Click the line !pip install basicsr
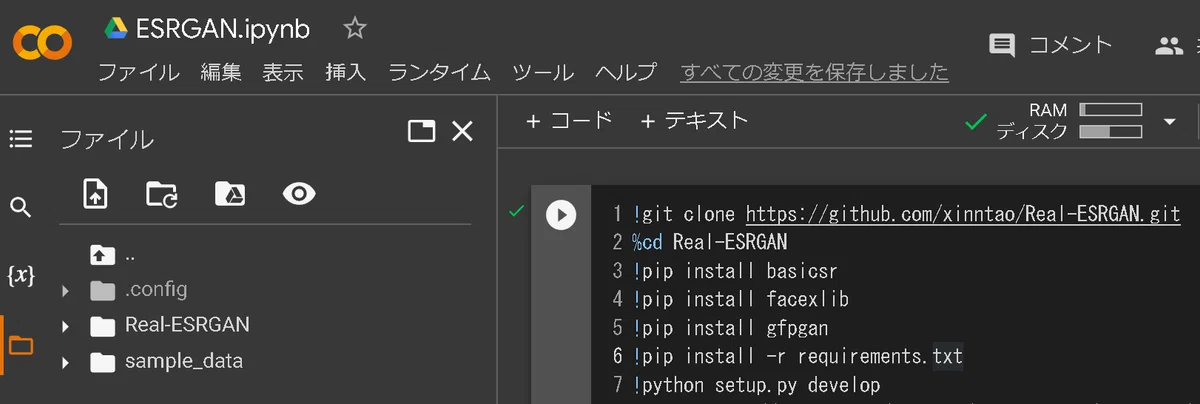Viewport: 1200px width, 404px height. click(734, 270)
